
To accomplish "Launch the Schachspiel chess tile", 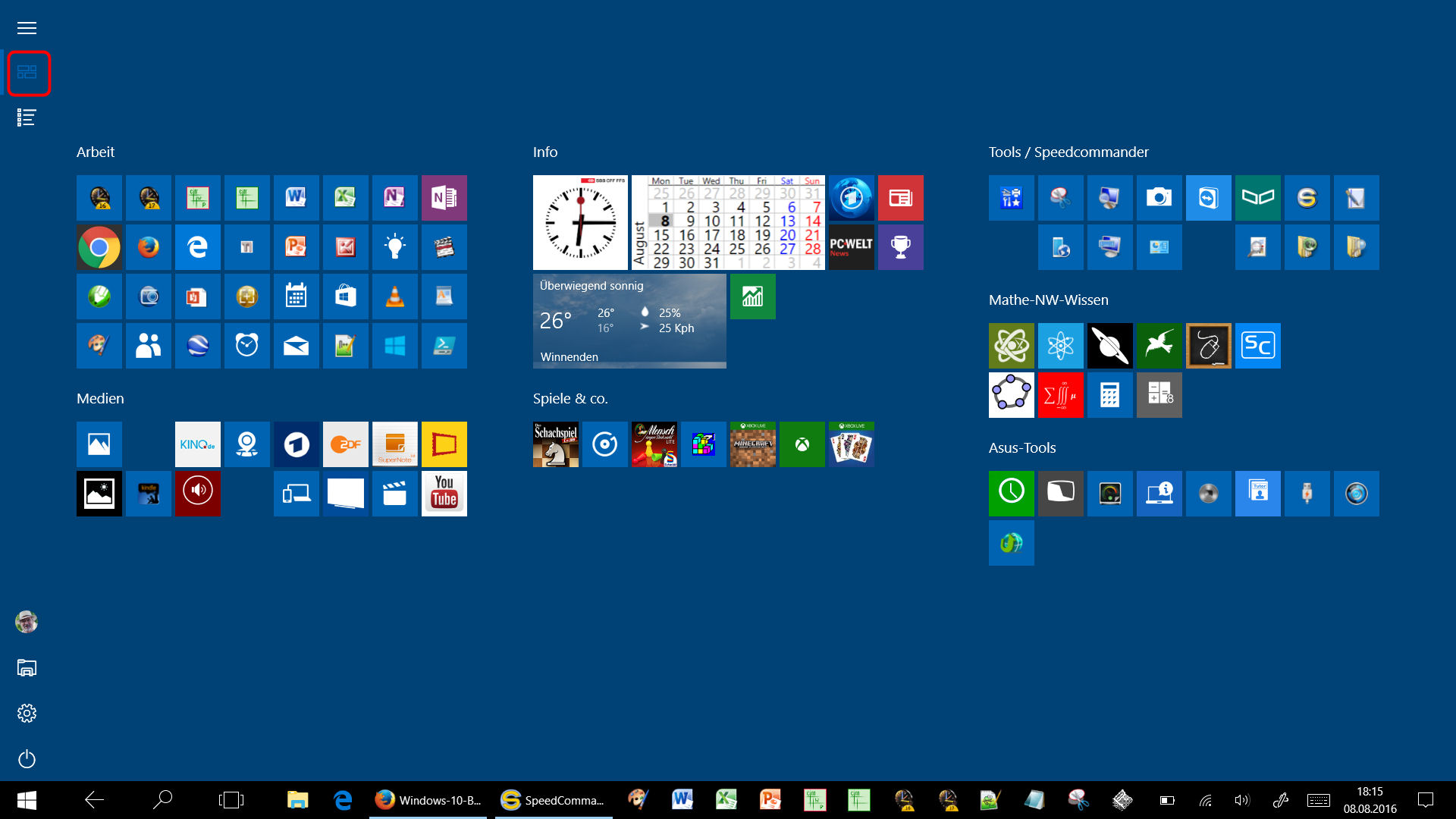I will tap(555, 444).
